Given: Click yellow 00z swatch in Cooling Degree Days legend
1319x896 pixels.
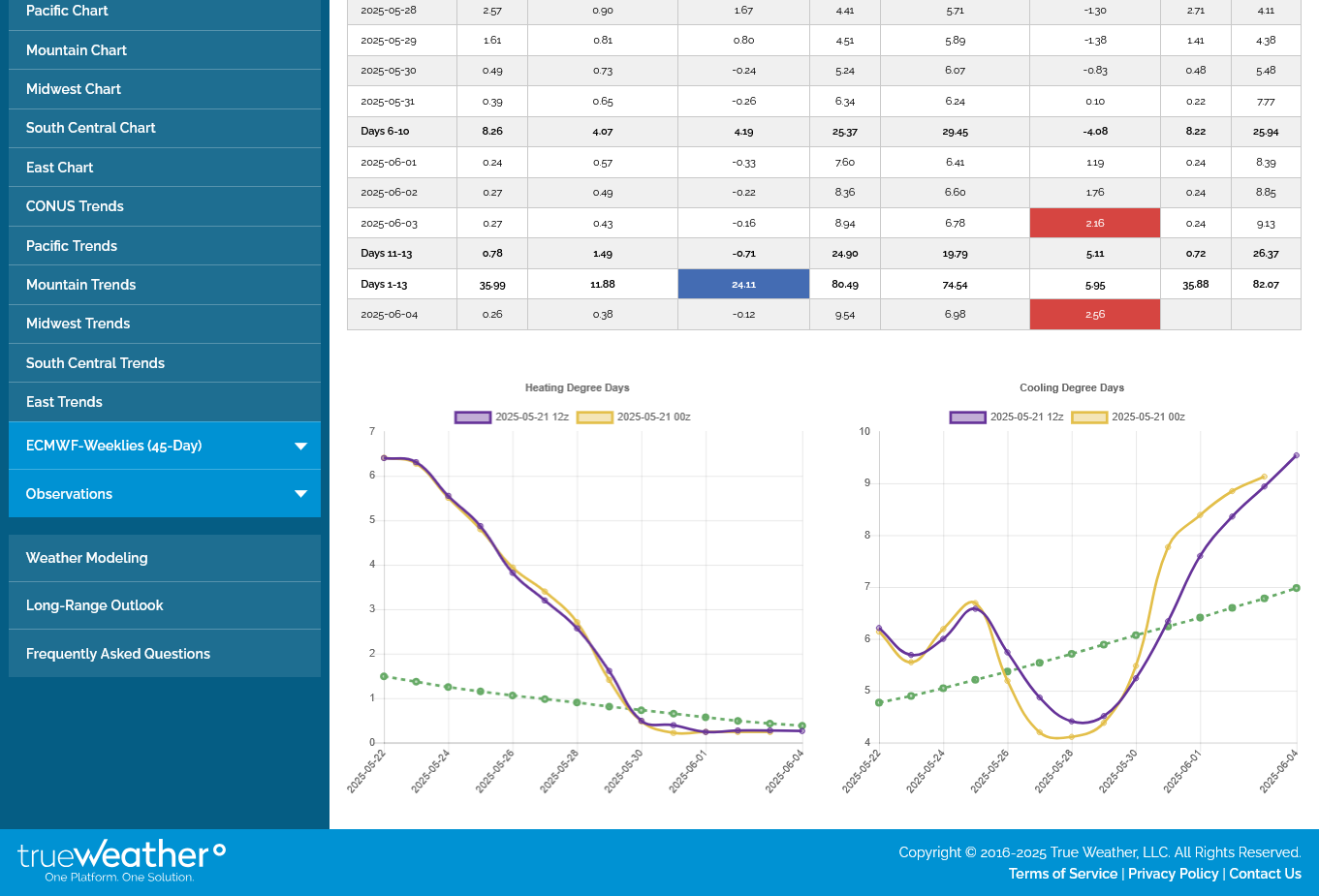Looking at the screenshot, I should coord(1089,417).
